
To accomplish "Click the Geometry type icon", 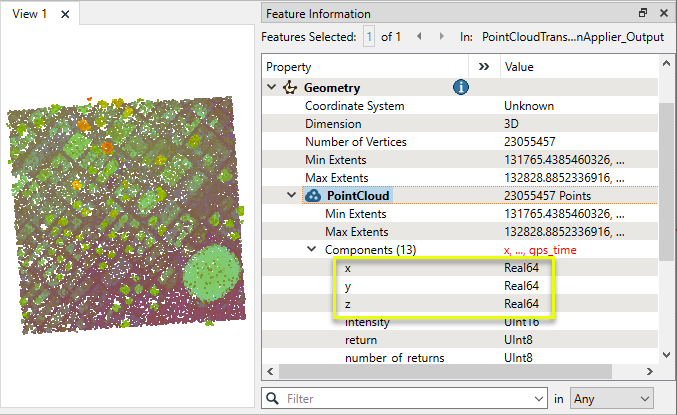I will pyautogui.click(x=290, y=88).
